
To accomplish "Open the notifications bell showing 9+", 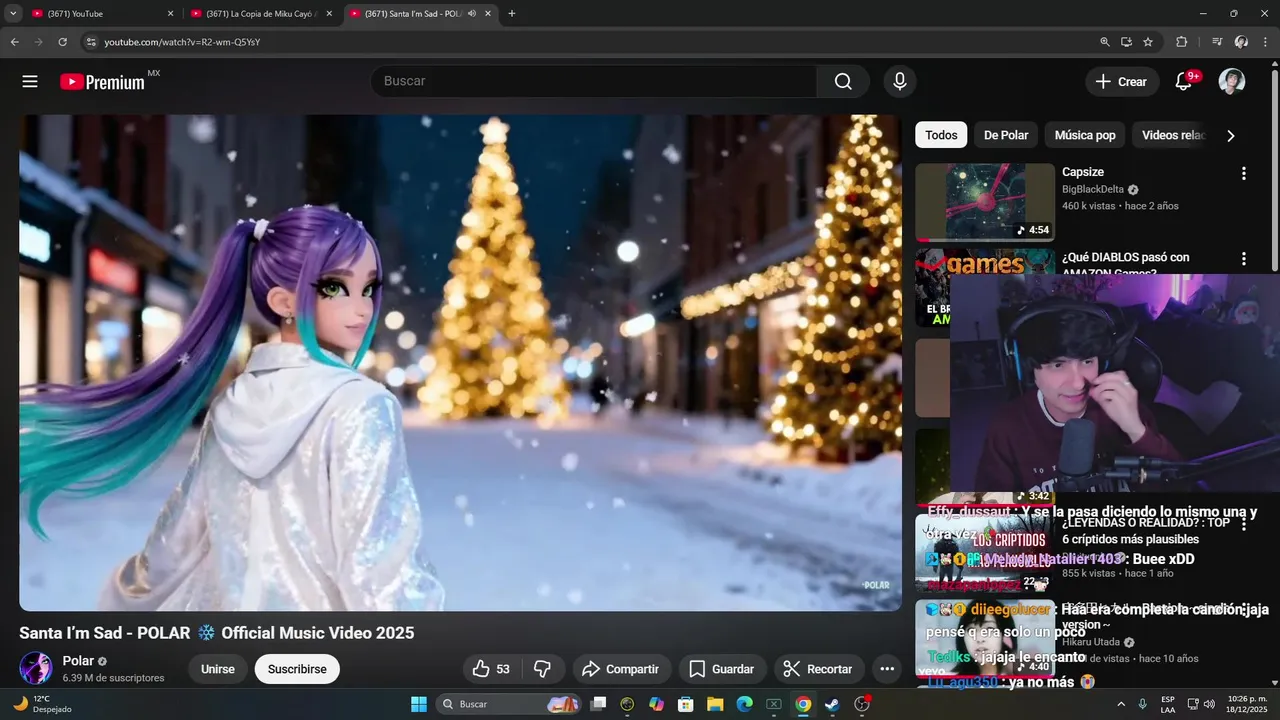I will 1184,82.
